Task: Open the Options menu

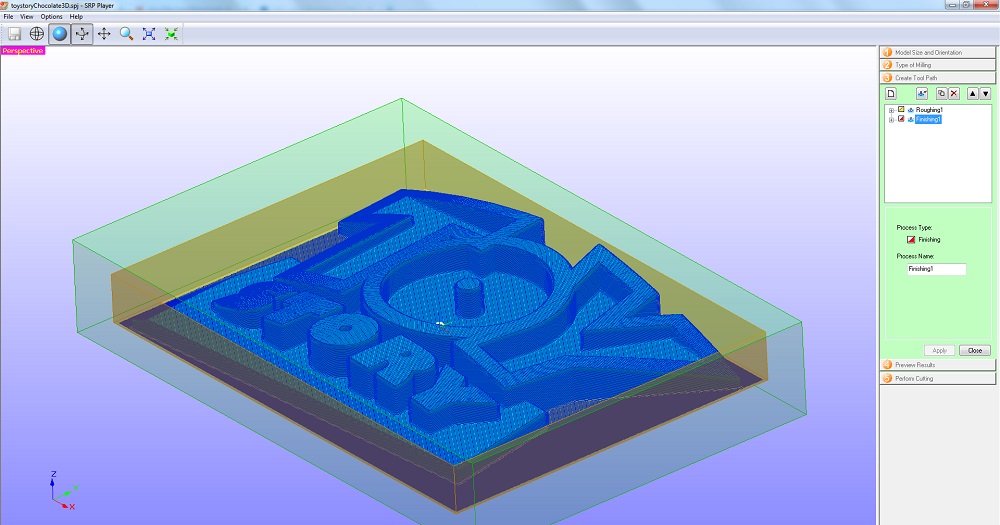Action: pos(52,17)
